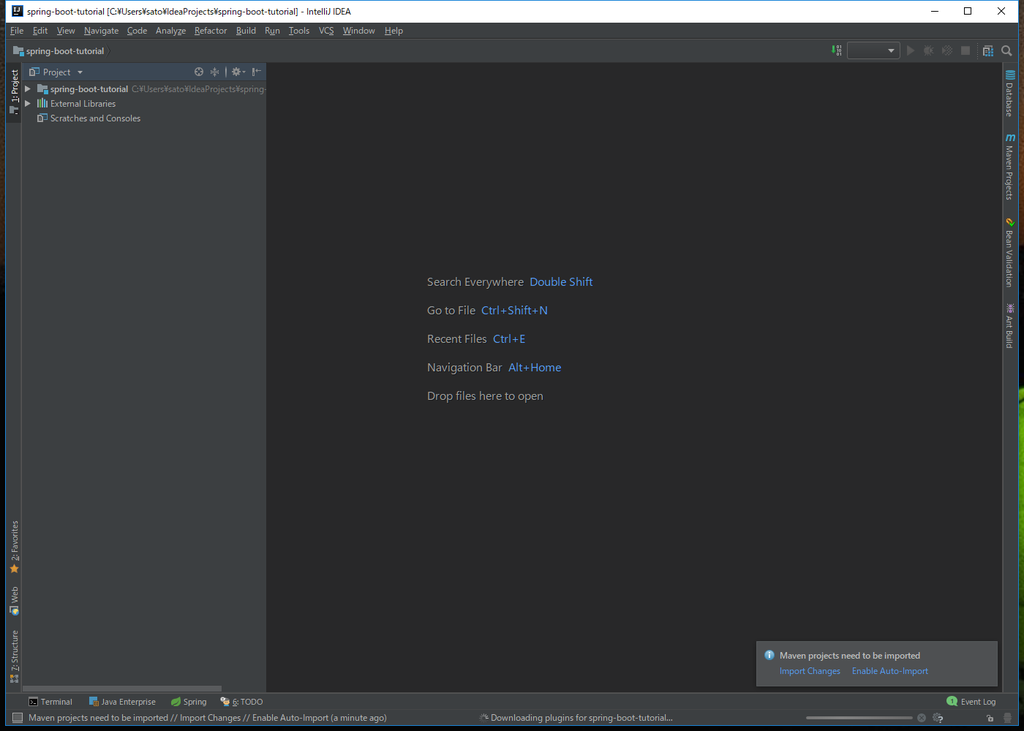Image resolution: width=1024 pixels, height=731 pixels.
Task: Open the Window menu
Action: (x=359, y=31)
